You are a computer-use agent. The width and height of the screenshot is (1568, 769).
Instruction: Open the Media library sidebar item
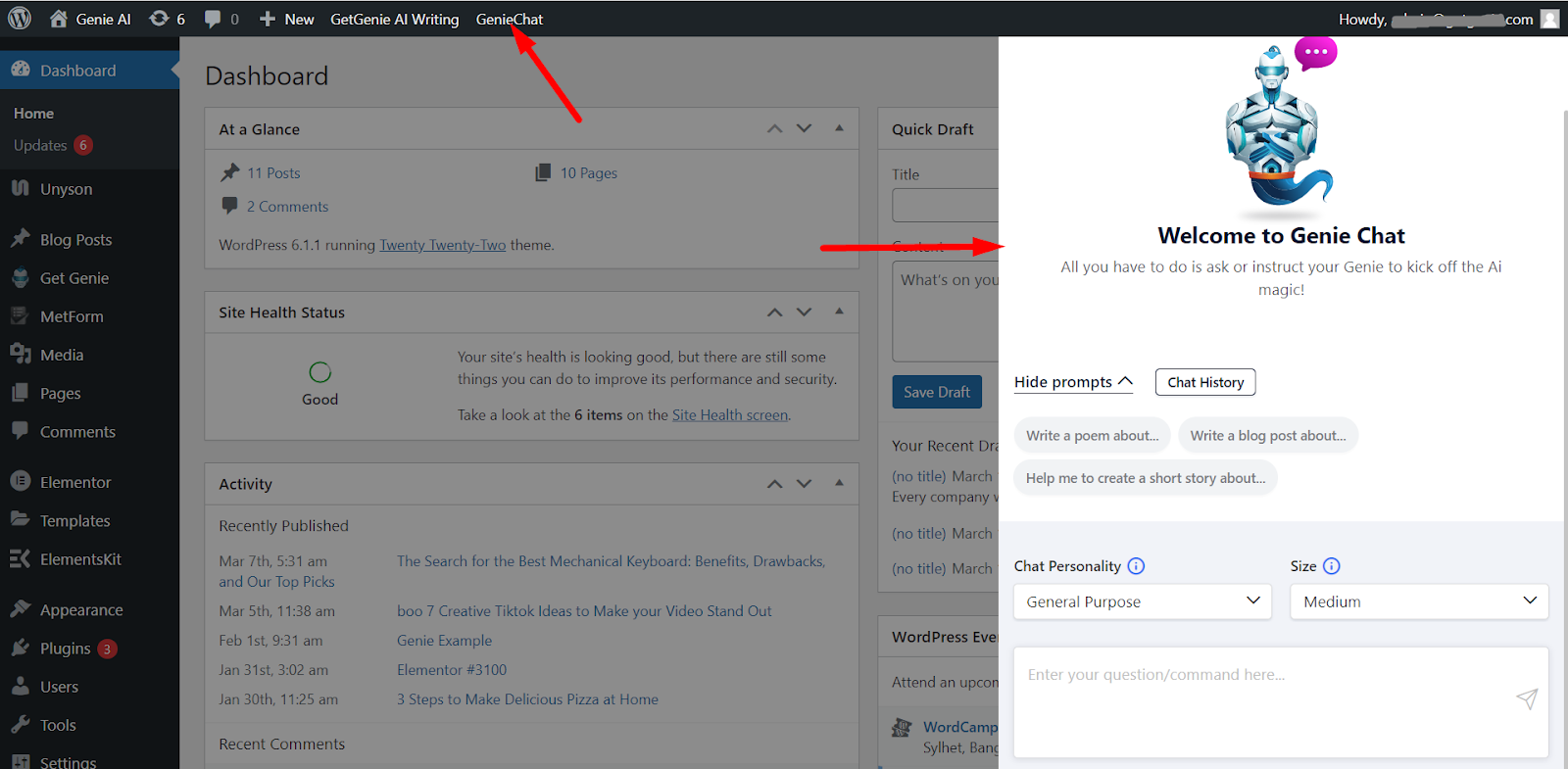point(89,355)
